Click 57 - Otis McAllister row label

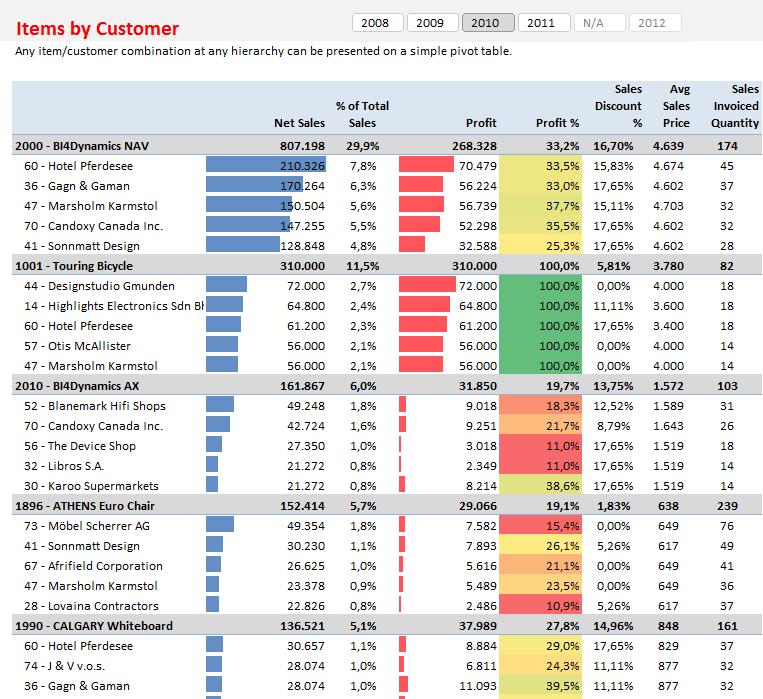pyautogui.click(x=77, y=346)
